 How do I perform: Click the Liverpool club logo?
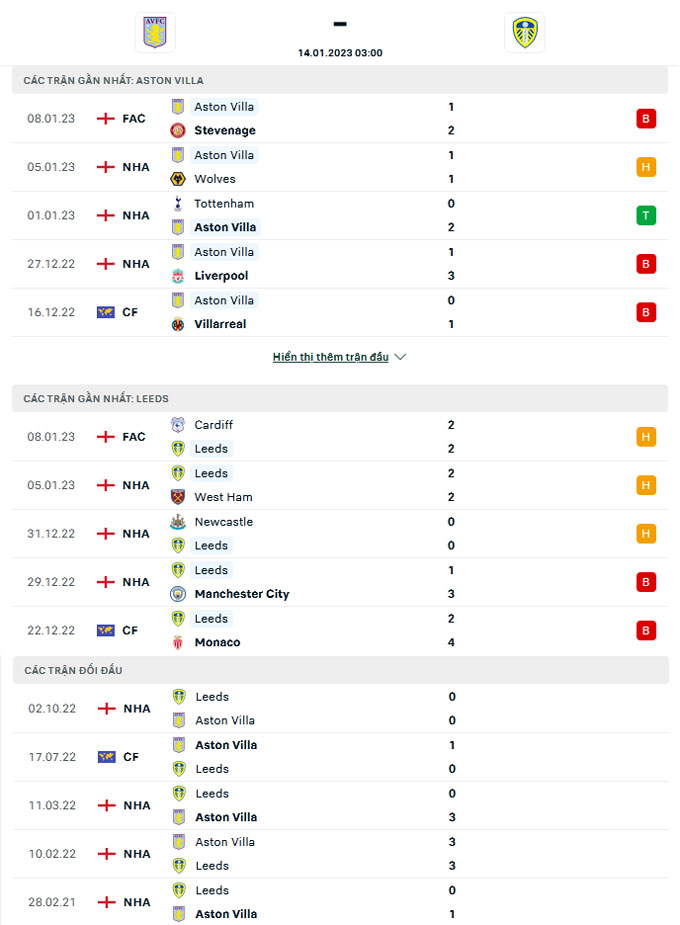178,276
